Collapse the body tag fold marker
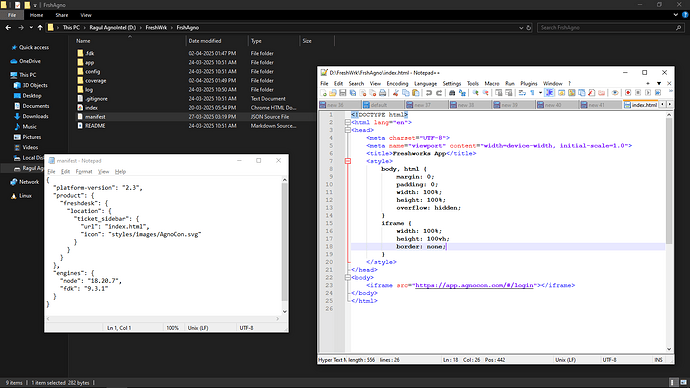The image size is (690, 388). 348,278
